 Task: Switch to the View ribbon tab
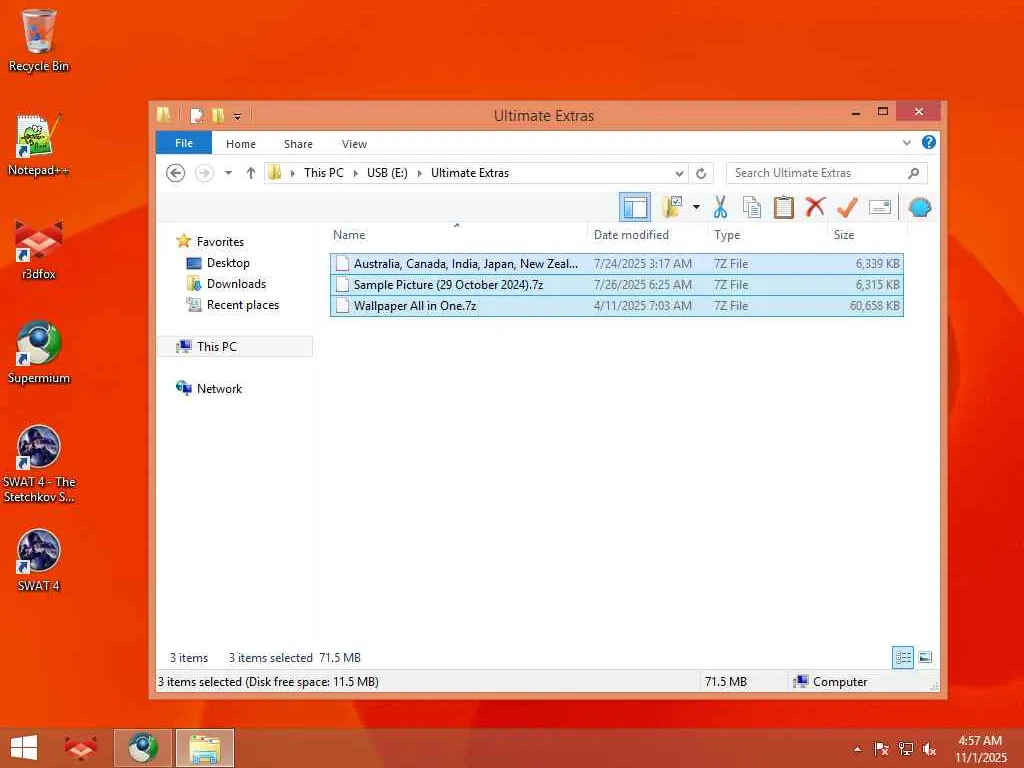pyautogui.click(x=354, y=144)
